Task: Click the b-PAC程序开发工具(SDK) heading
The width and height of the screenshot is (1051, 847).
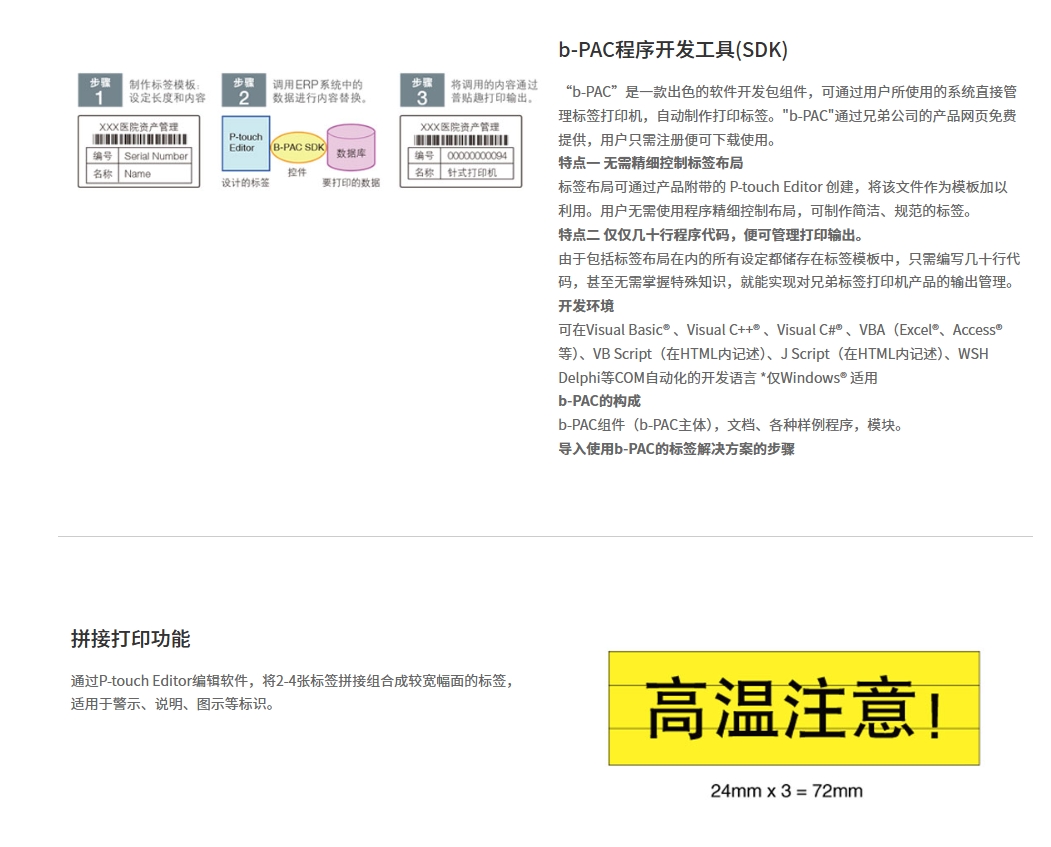Action: [x=673, y=50]
